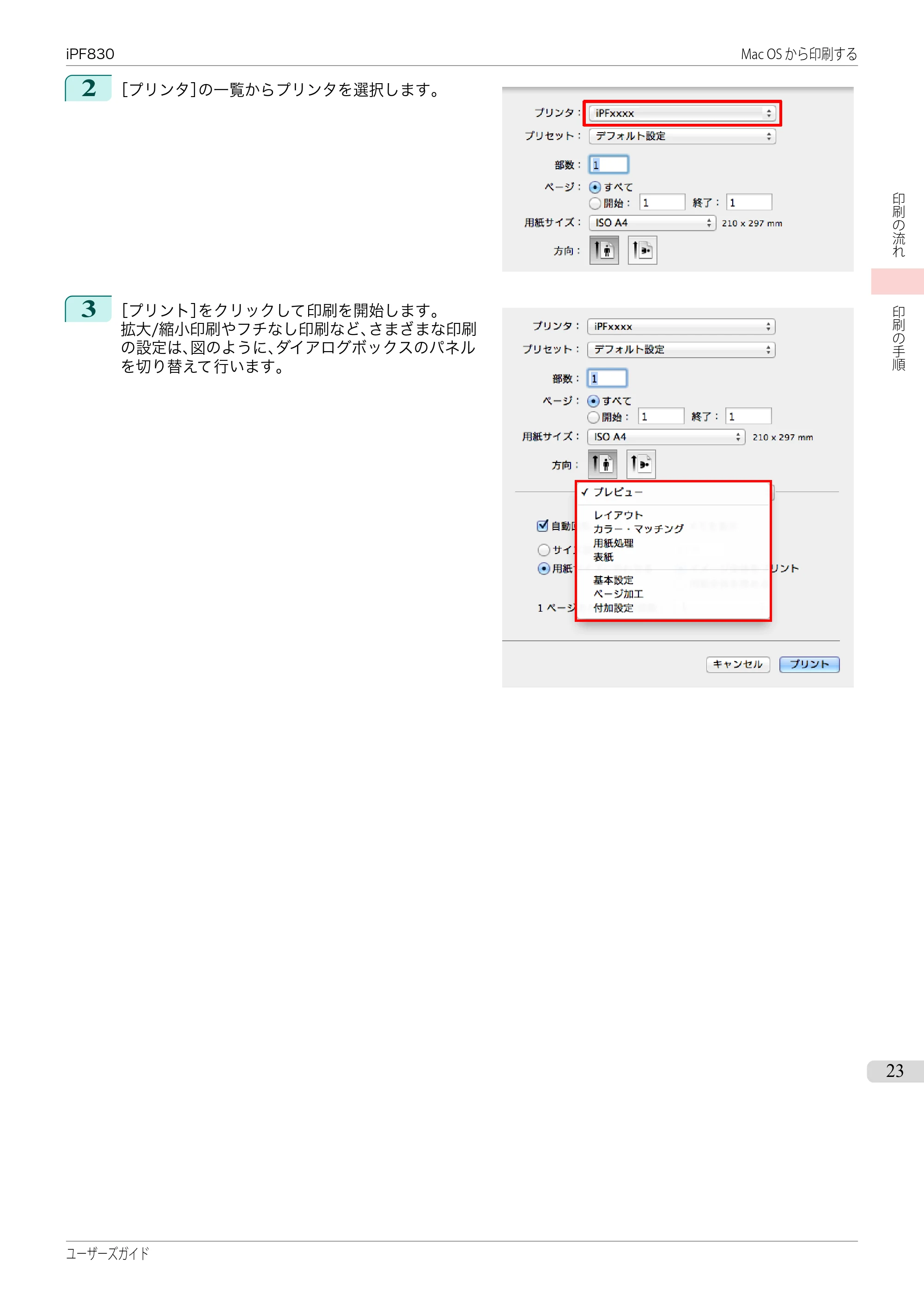
Task: Click the 終了 end page field in lower dialog
Action: click(748, 416)
